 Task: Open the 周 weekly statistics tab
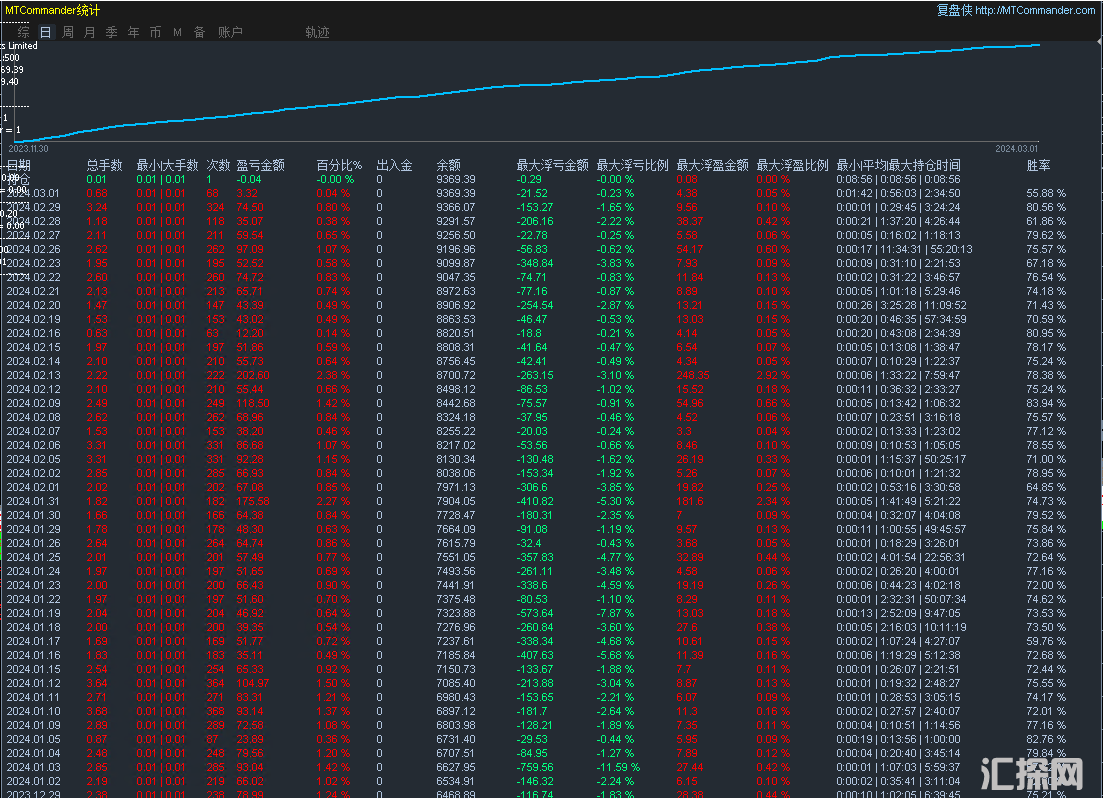pos(68,32)
